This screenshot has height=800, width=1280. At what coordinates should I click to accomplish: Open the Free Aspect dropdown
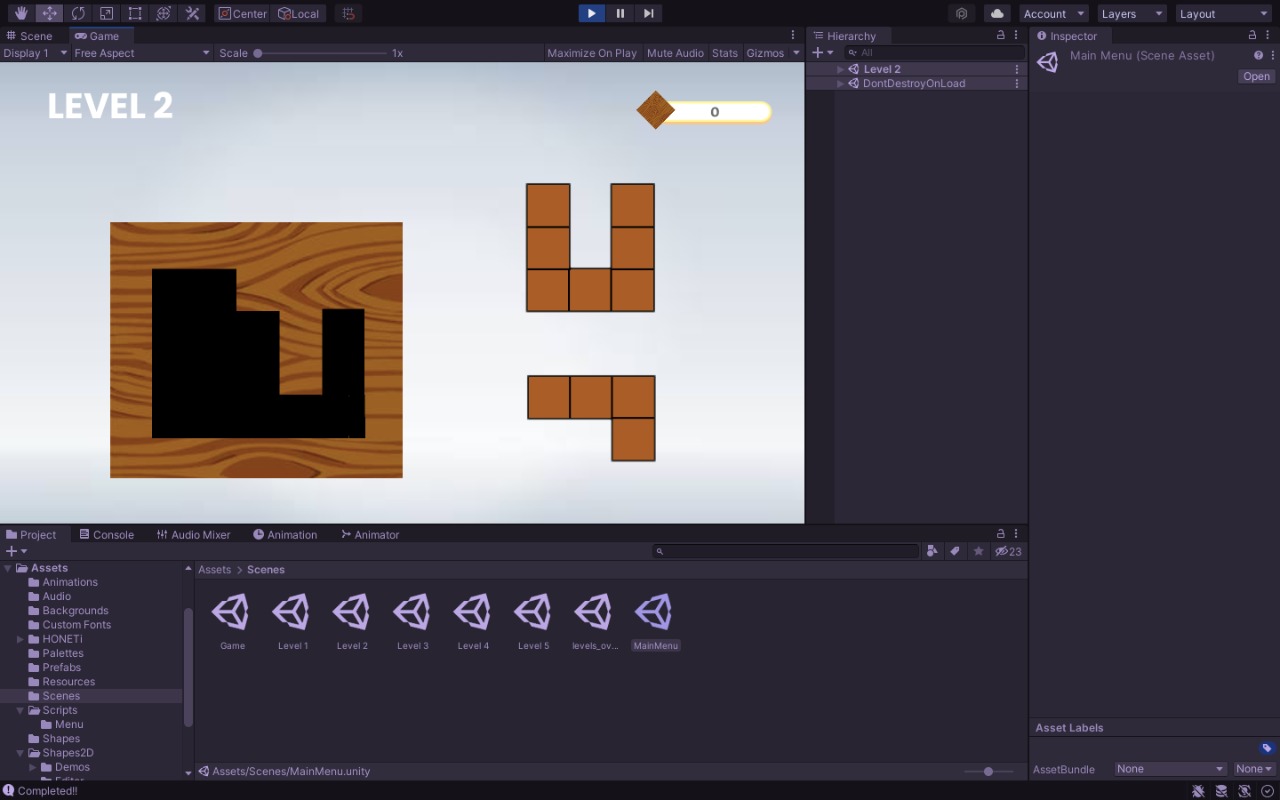(142, 53)
